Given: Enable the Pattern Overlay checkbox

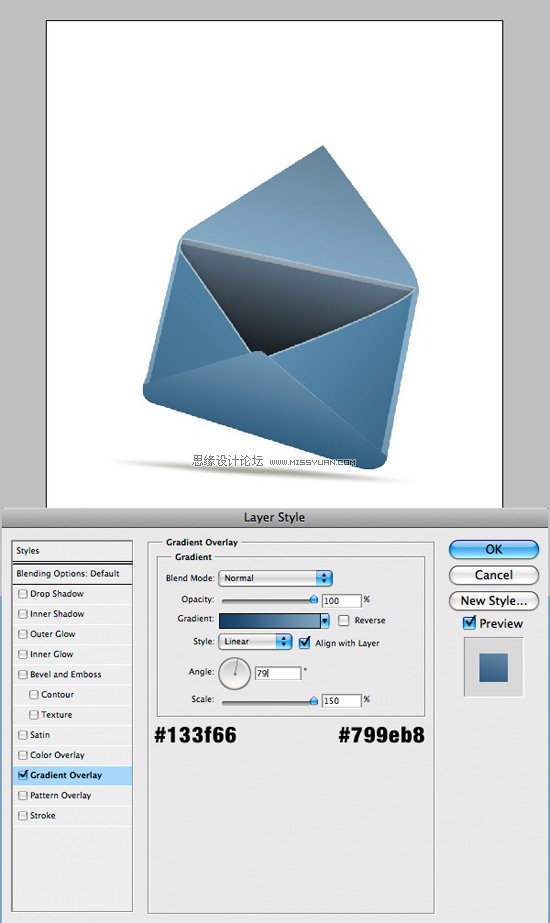Looking at the screenshot, I should pos(23,795).
